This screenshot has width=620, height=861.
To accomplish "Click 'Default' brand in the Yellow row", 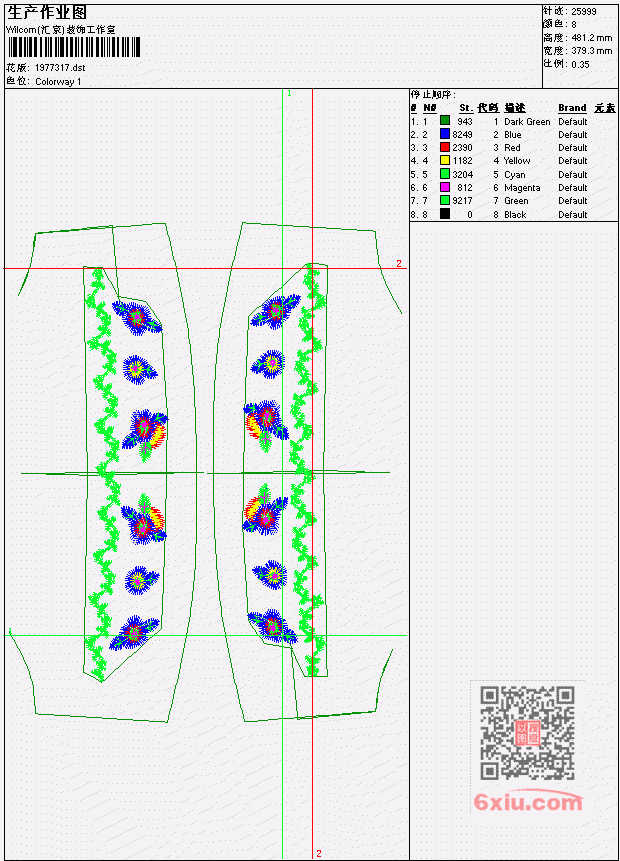I will pyautogui.click(x=573, y=161).
